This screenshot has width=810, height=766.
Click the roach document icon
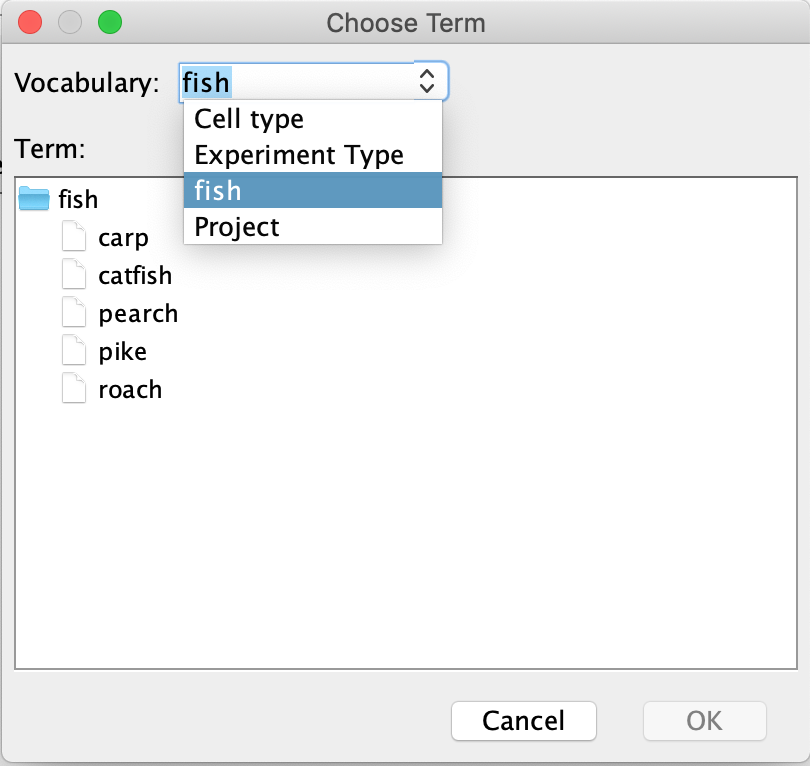74,389
